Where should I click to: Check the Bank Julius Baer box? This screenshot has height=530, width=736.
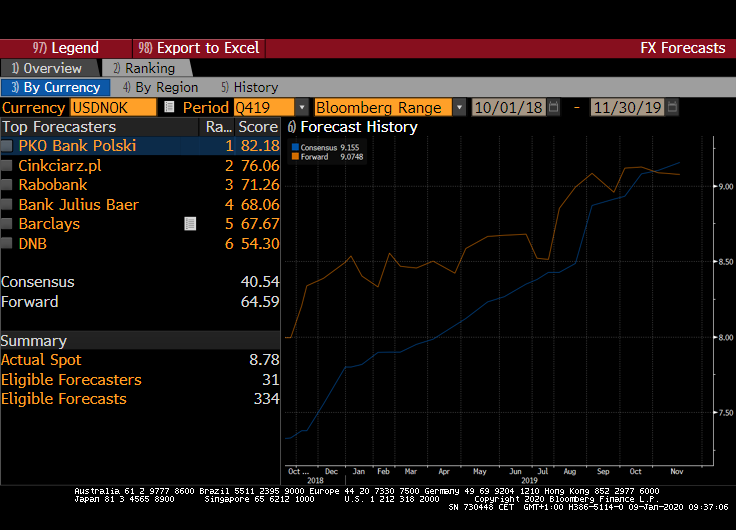8,204
